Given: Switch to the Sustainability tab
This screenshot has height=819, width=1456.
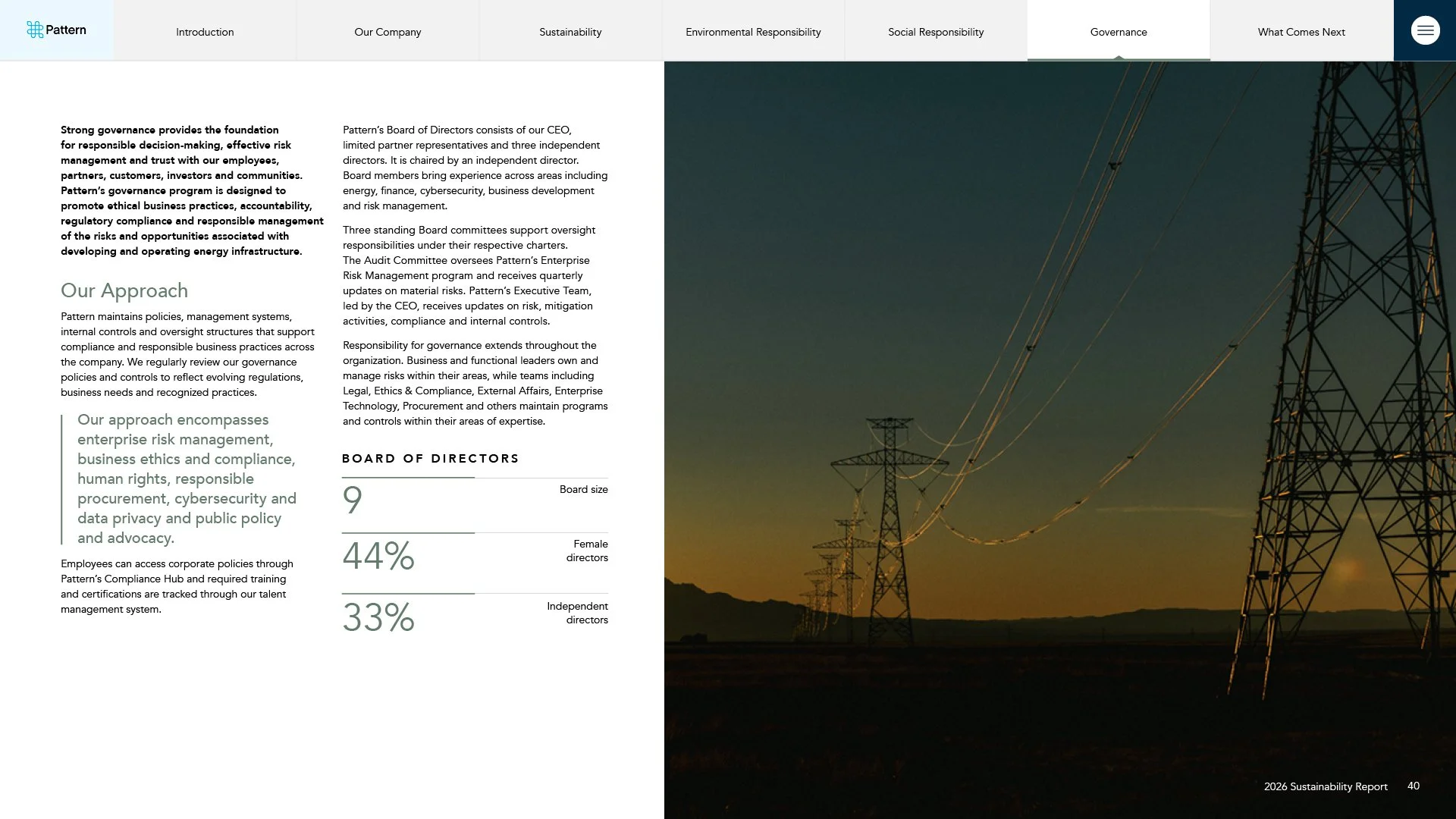Looking at the screenshot, I should [570, 32].
